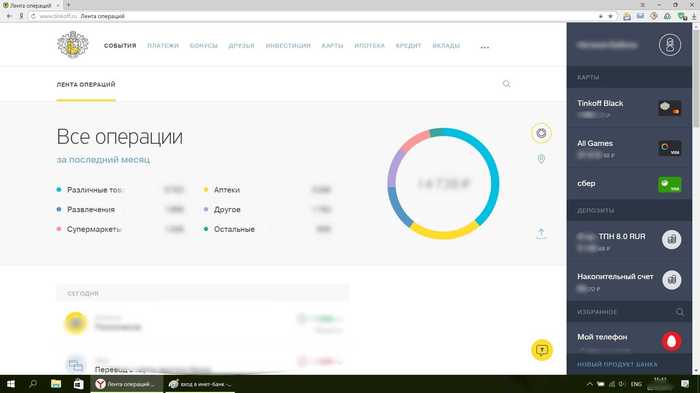Switch to the map pin view icon

coord(541,159)
